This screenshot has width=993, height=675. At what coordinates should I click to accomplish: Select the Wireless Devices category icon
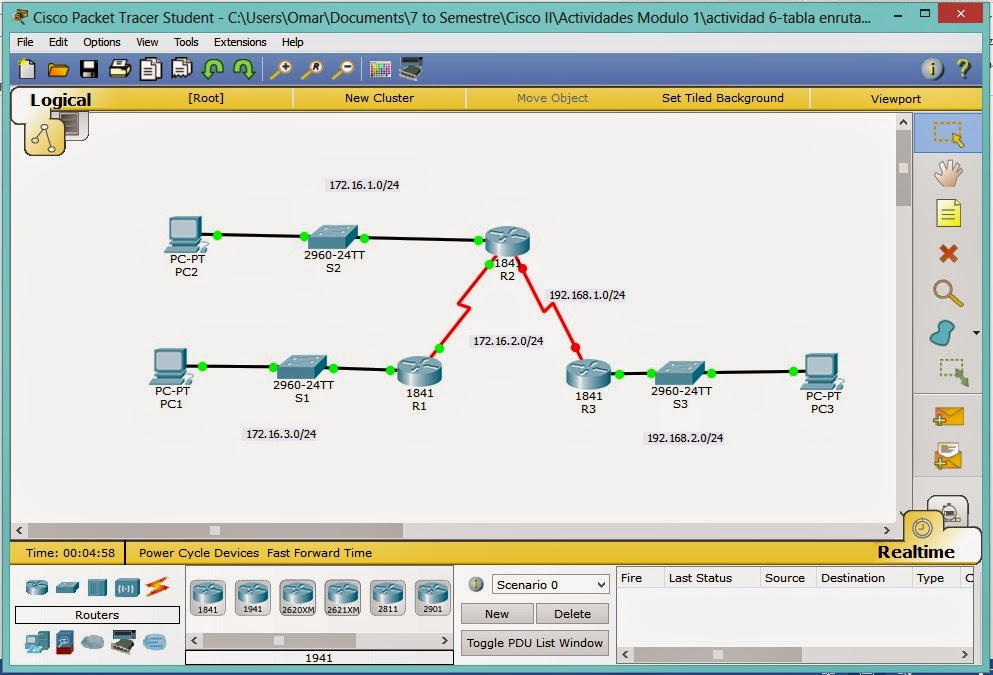[x=127, y=588]
